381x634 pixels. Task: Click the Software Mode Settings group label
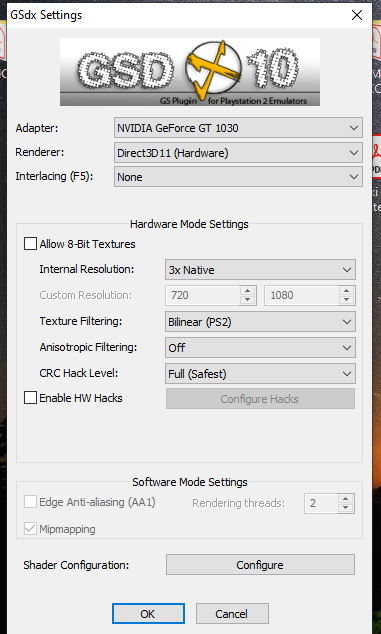(x=190, y=482)
